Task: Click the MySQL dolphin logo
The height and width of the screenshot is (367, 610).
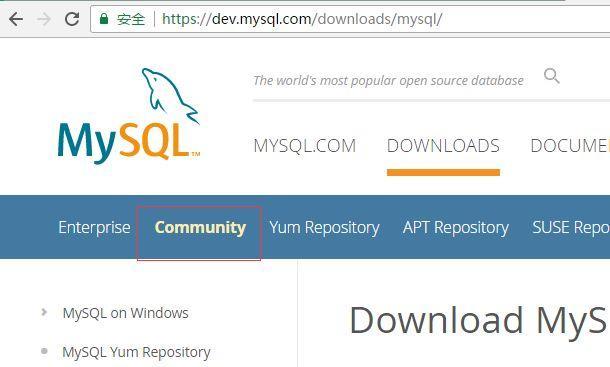Action: tap(129, 116)
